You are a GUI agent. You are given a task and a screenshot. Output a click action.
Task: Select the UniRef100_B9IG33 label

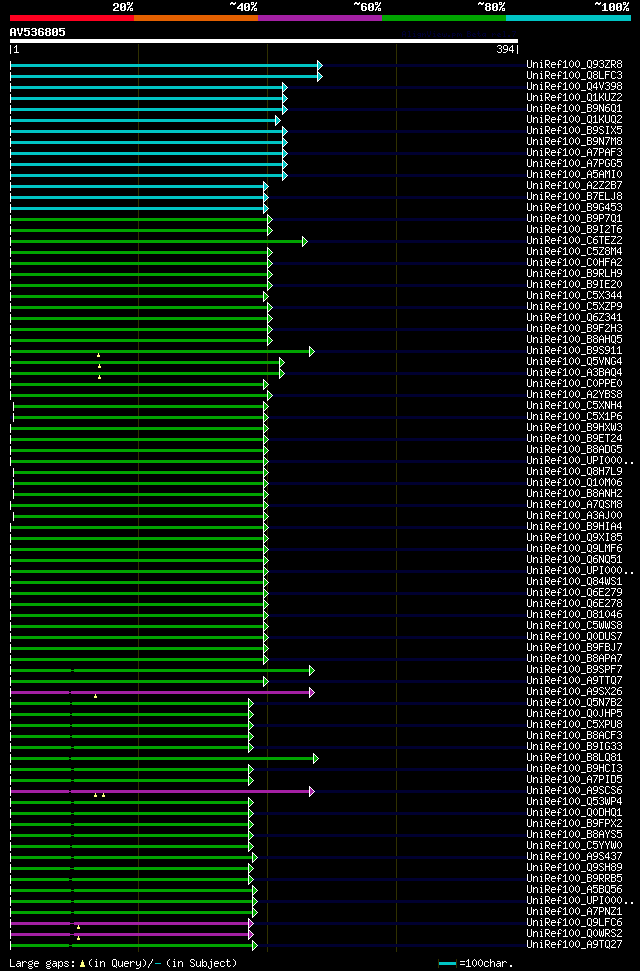point(574,747)
